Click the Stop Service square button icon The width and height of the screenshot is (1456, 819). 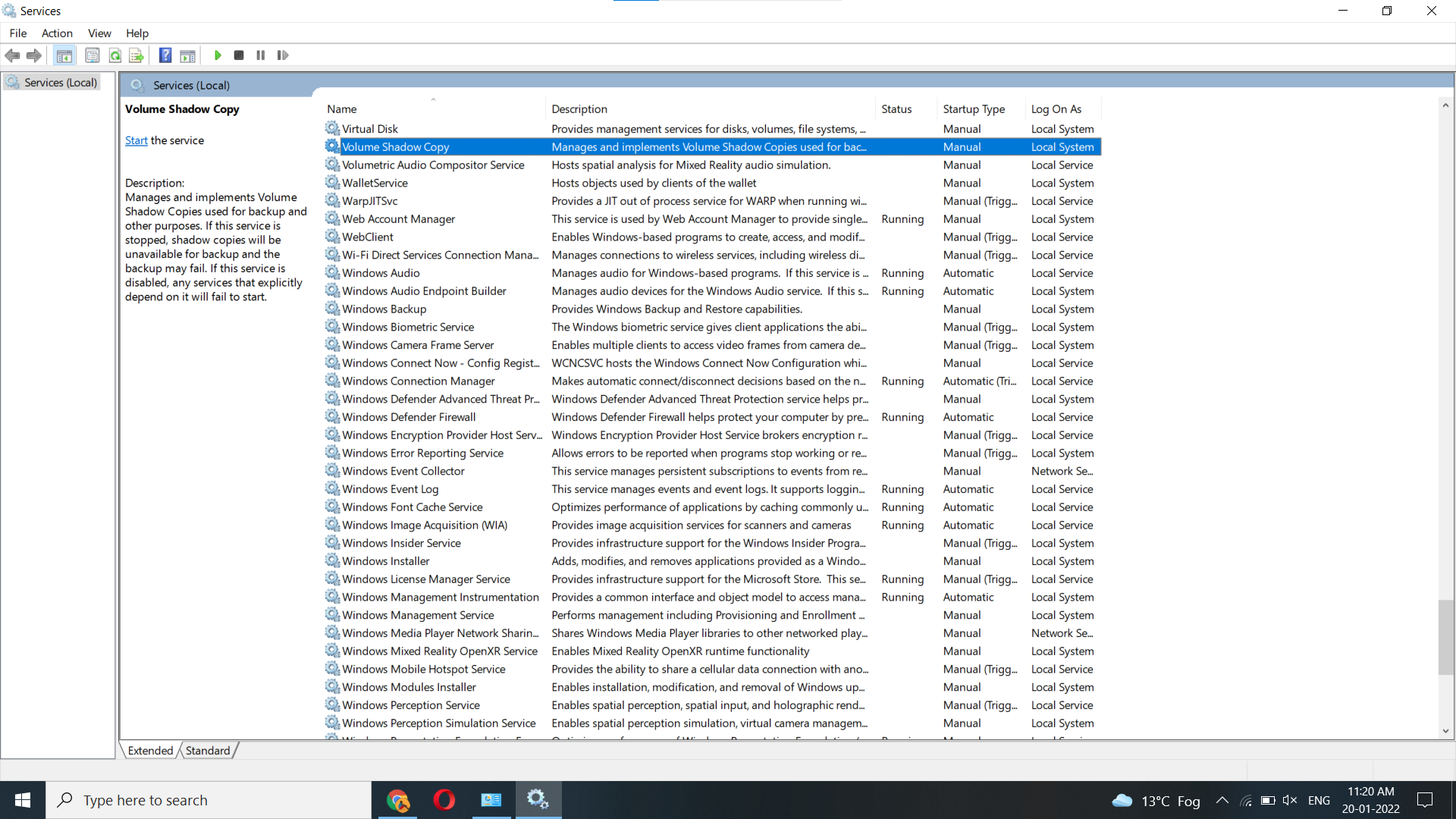click(x=239, y=55)
